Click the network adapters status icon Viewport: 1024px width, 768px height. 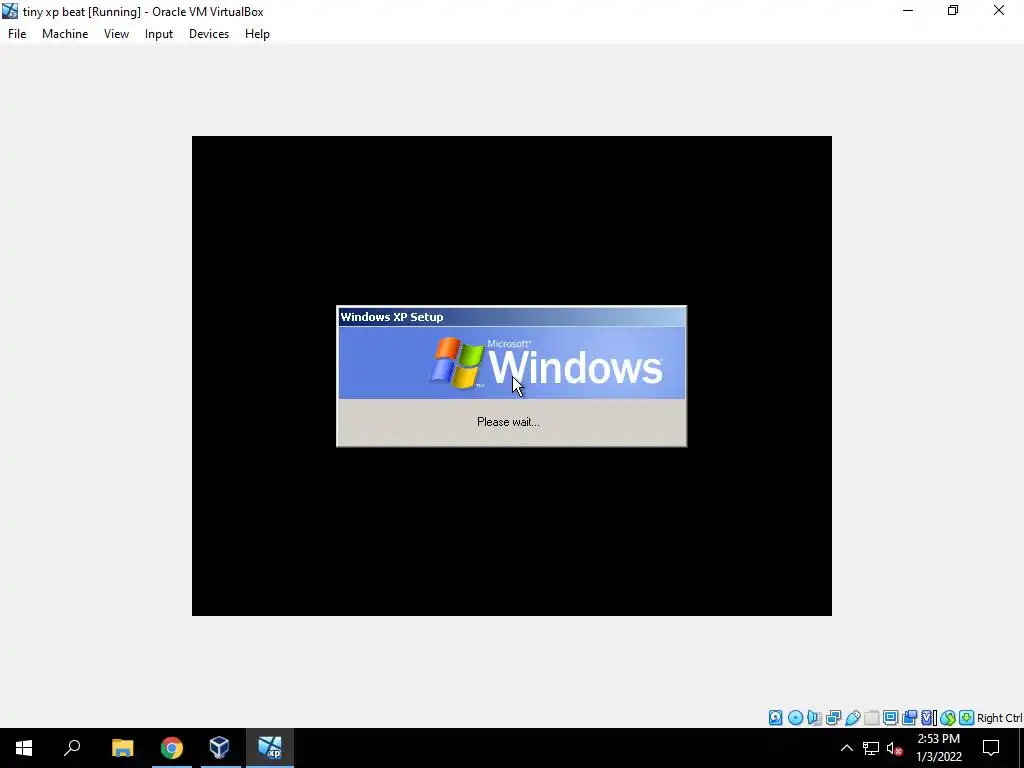(833, 718)
